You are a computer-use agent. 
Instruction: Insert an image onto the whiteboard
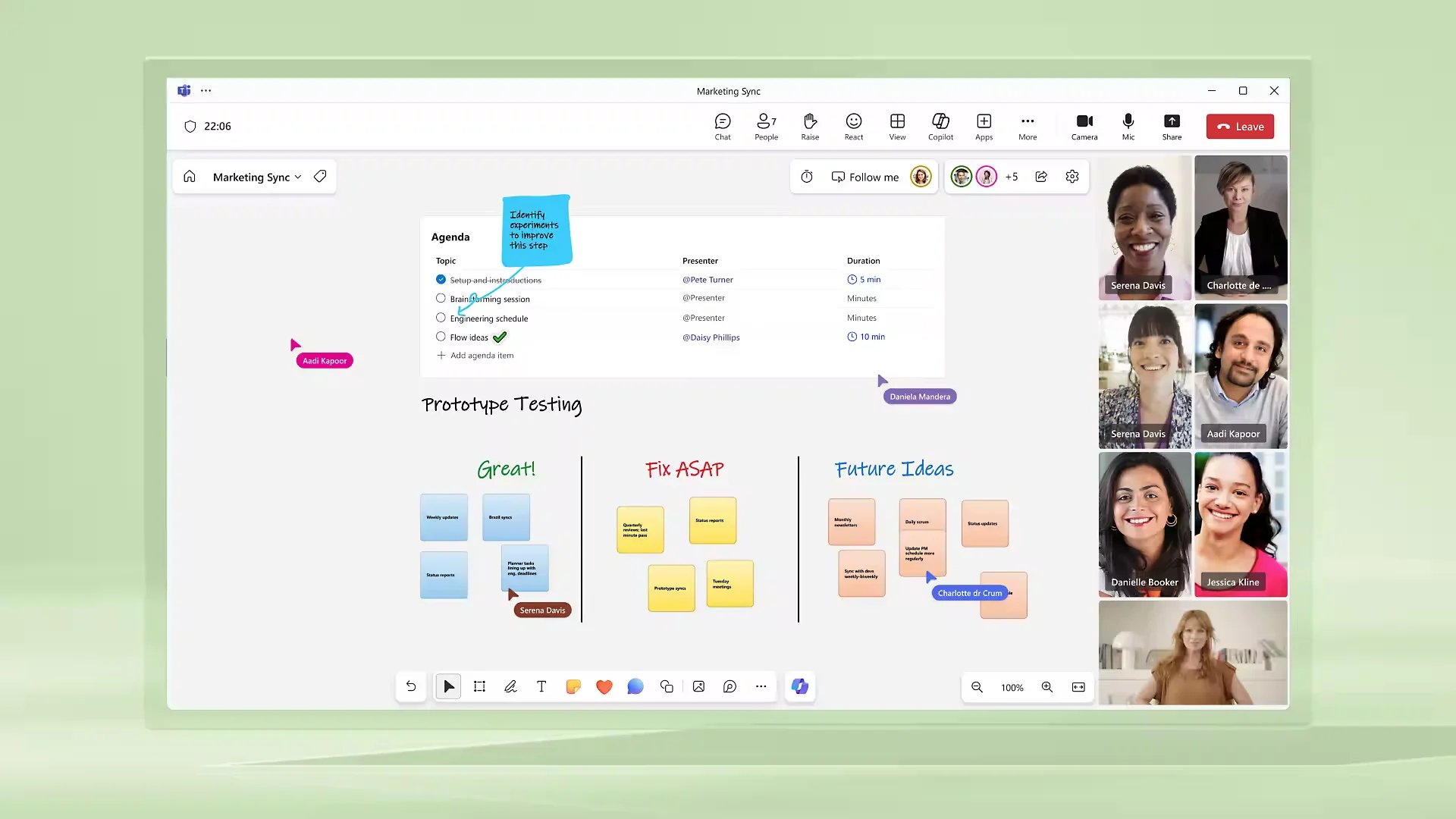[698, 686]
